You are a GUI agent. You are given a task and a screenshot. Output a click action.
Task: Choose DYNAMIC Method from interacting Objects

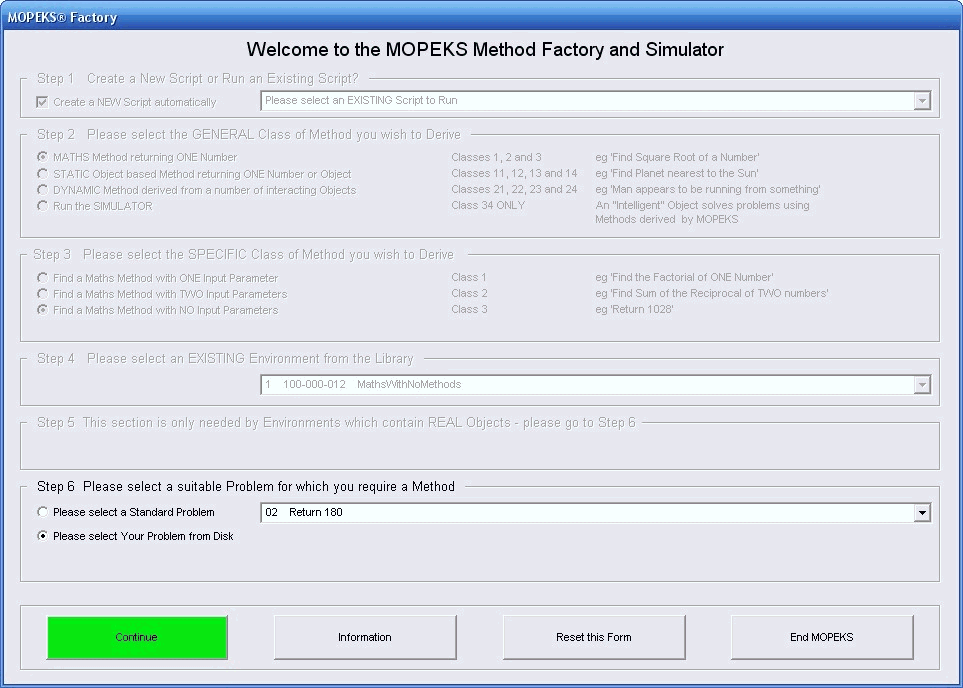42,190
